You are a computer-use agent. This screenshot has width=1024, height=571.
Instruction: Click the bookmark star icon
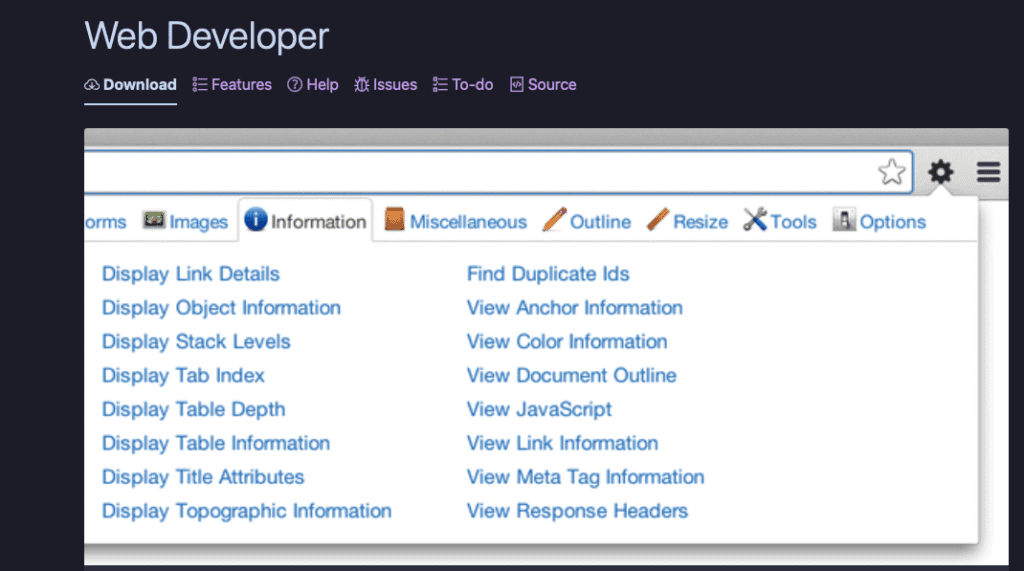pyautogui.click(x=891, y=173)
